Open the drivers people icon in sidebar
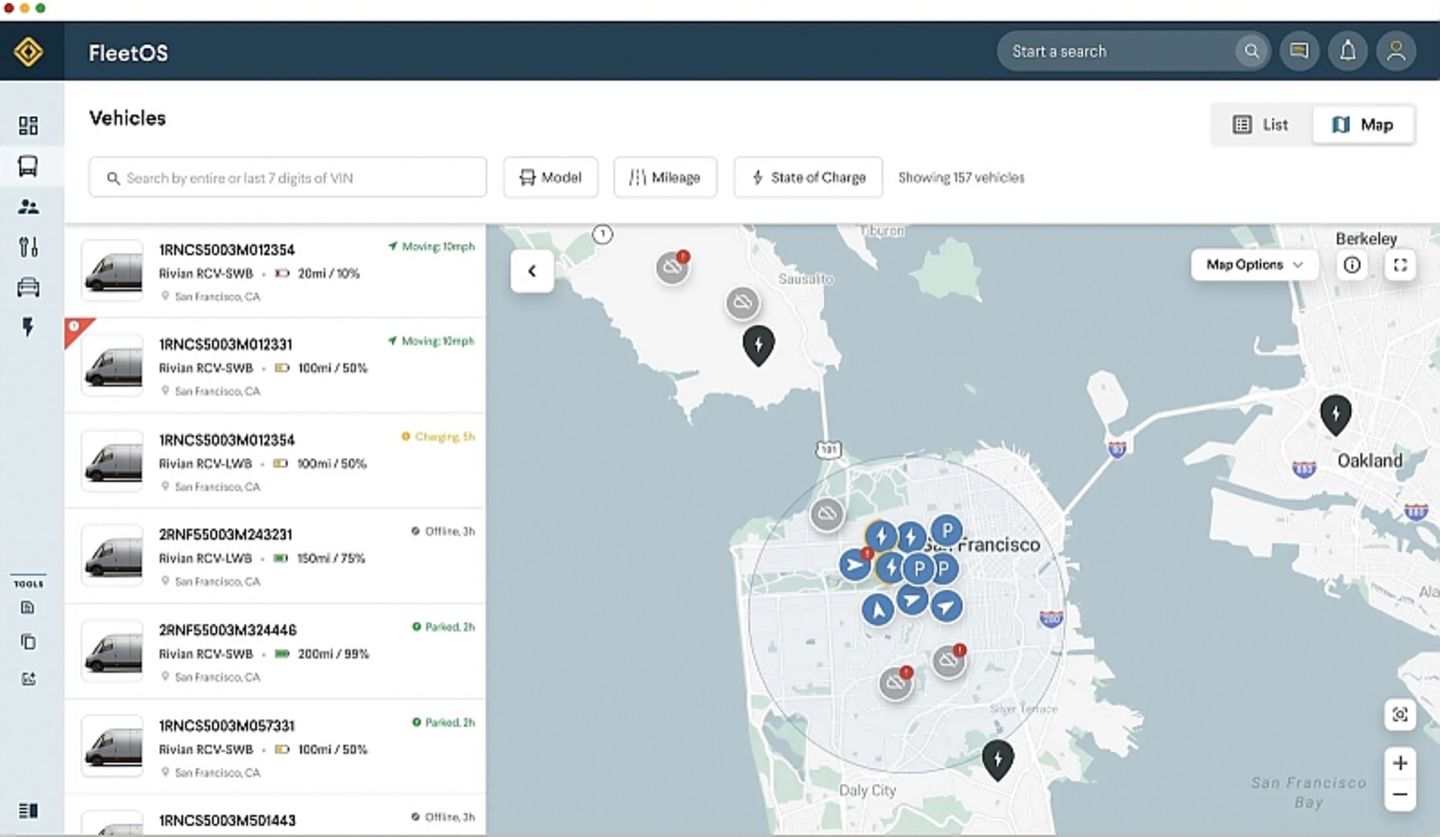 pos(28,207)
